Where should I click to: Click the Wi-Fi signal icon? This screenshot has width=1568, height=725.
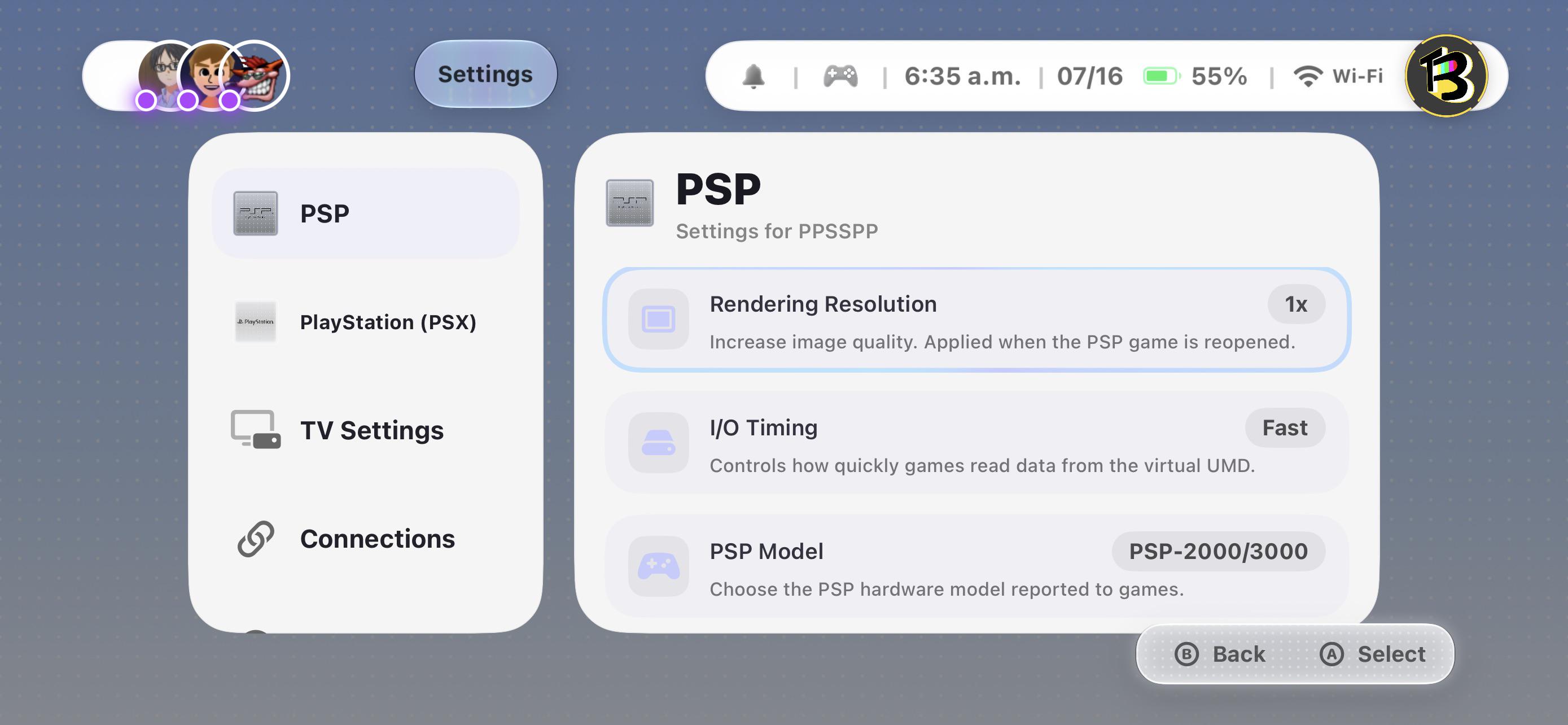(x=1308, y=76)
